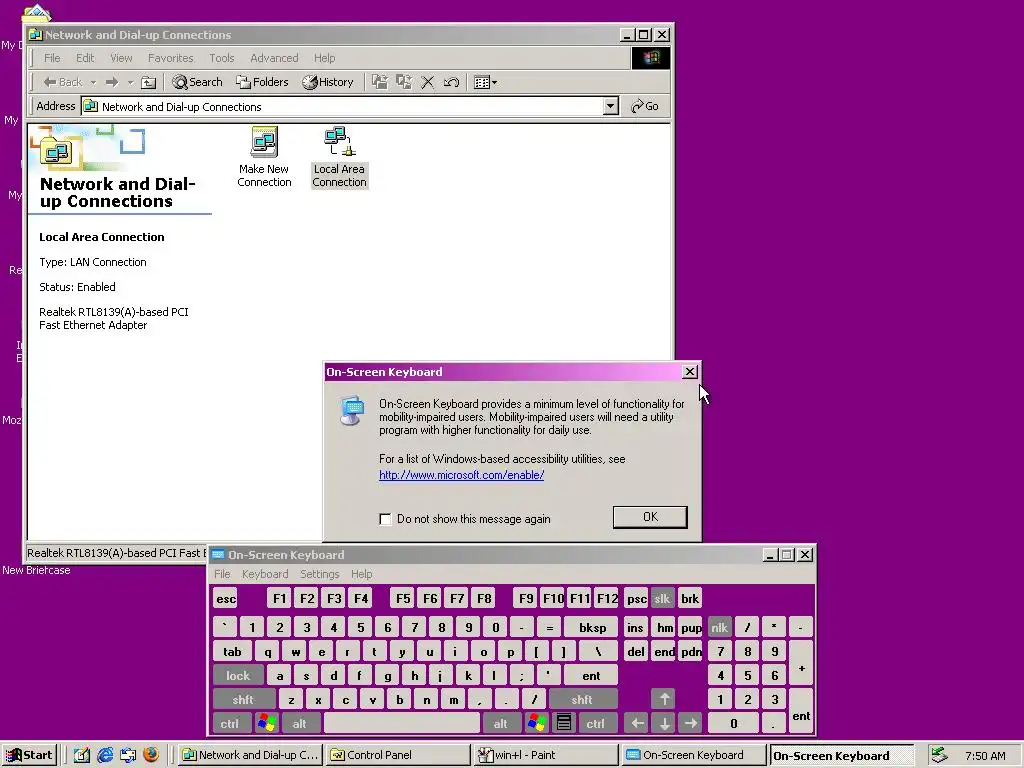Launch Outlook Express from quick launch
Image resolution: width=1024 pixels, height=768 pixels.
point(128,755)
